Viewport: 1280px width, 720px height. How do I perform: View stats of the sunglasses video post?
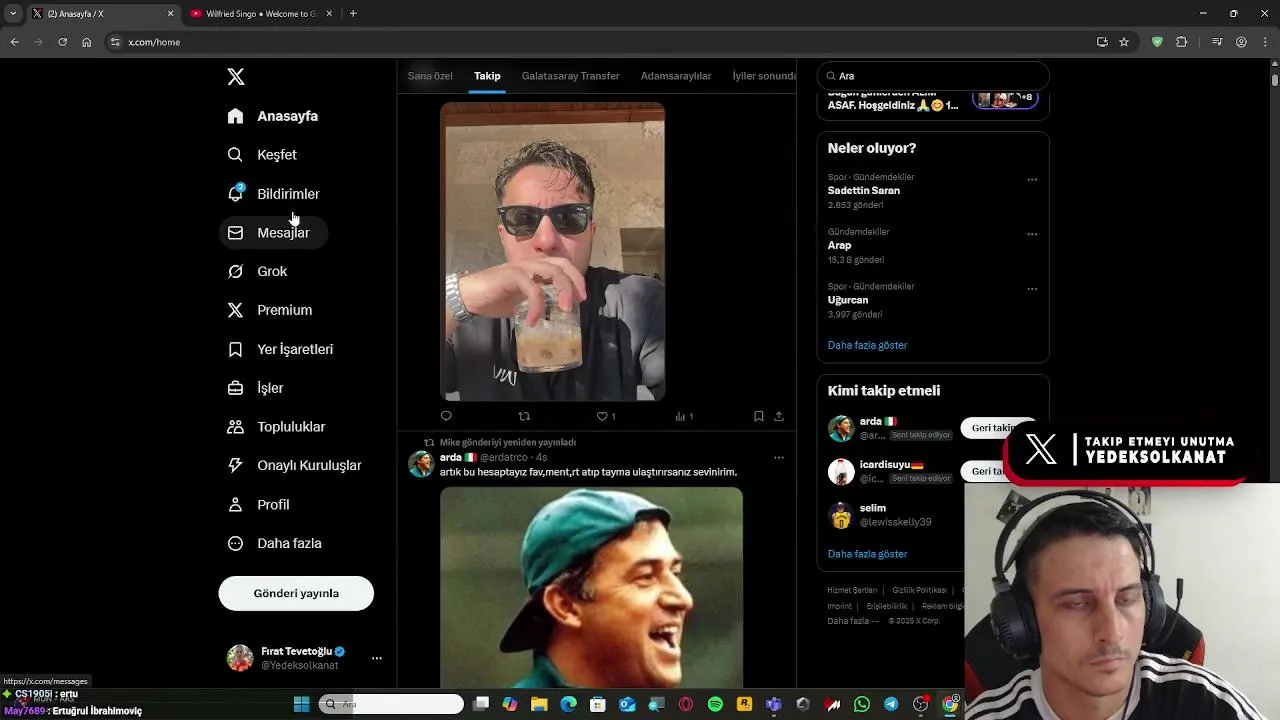tap(684, 416)
